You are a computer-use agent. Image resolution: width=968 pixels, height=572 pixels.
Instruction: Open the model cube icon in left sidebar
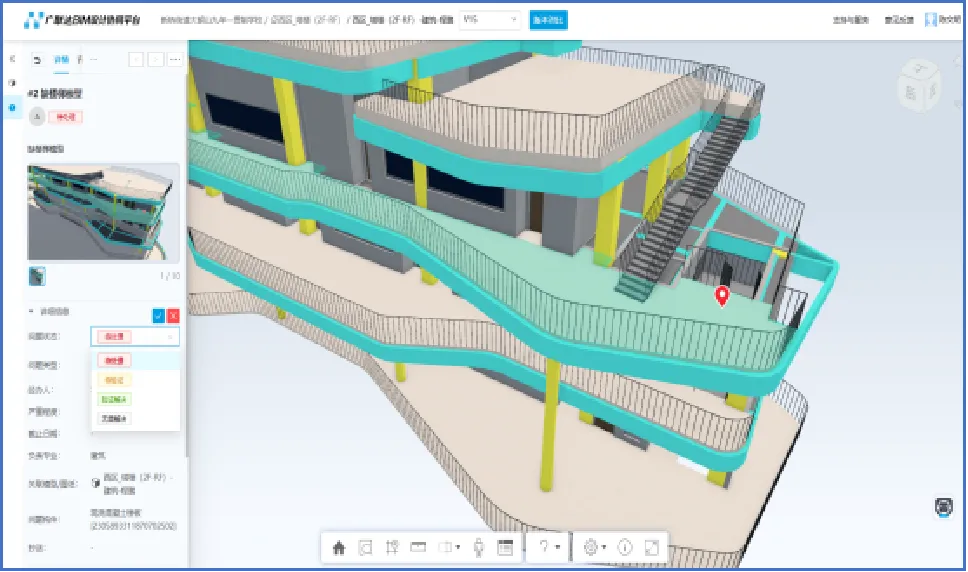(12, 83)
